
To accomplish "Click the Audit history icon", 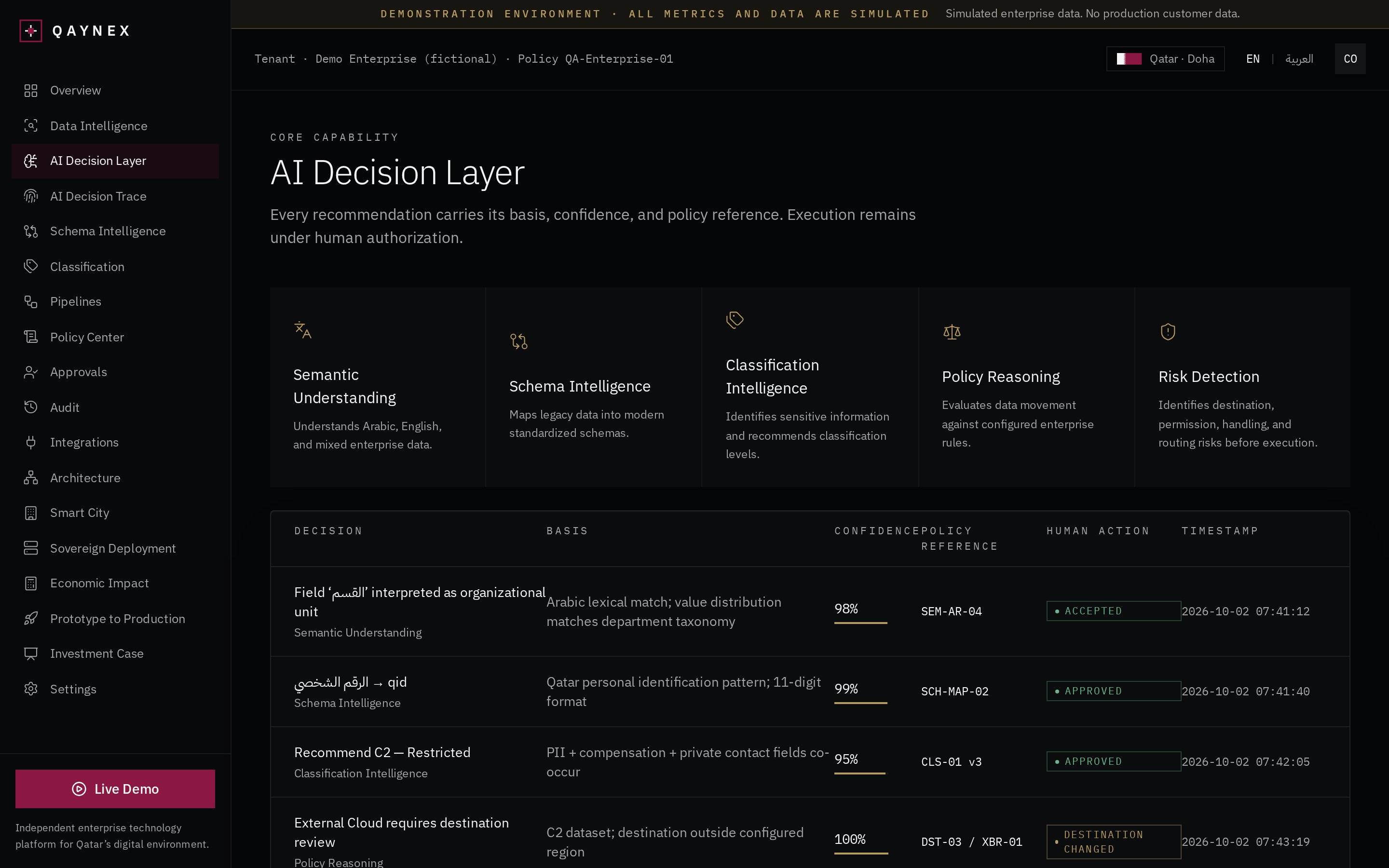I will click(x=31, y=407).
